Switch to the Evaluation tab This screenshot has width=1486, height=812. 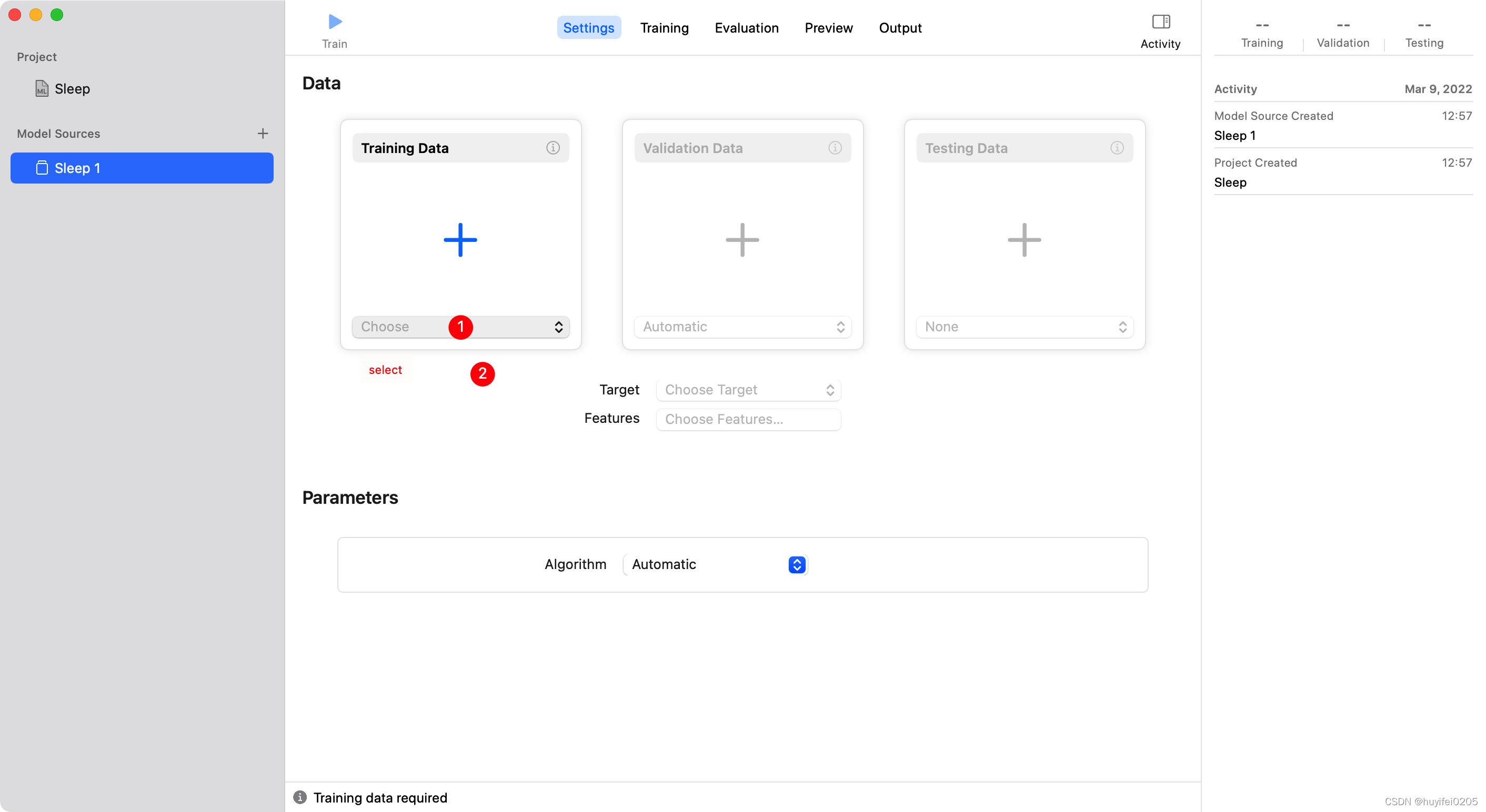pos(747,28)
